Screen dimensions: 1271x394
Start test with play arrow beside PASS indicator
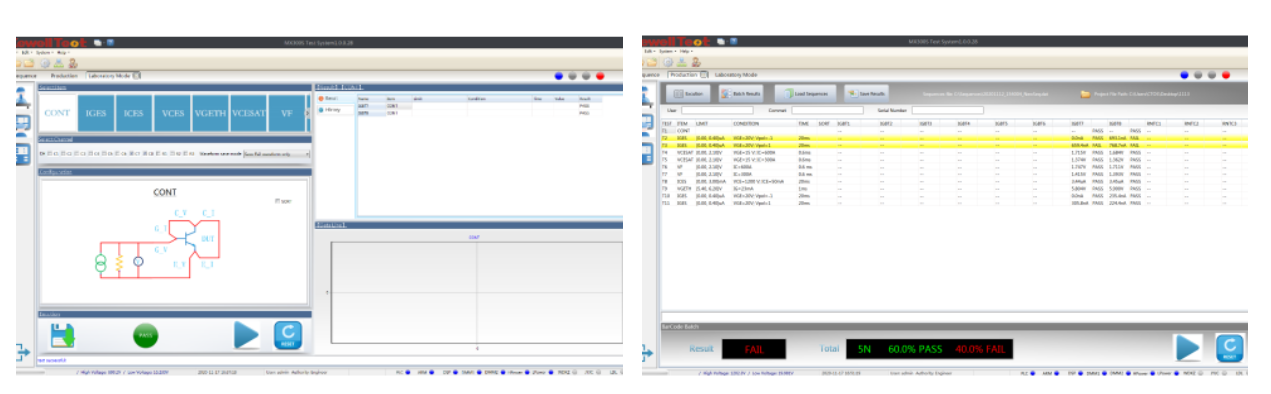(246, 335)
